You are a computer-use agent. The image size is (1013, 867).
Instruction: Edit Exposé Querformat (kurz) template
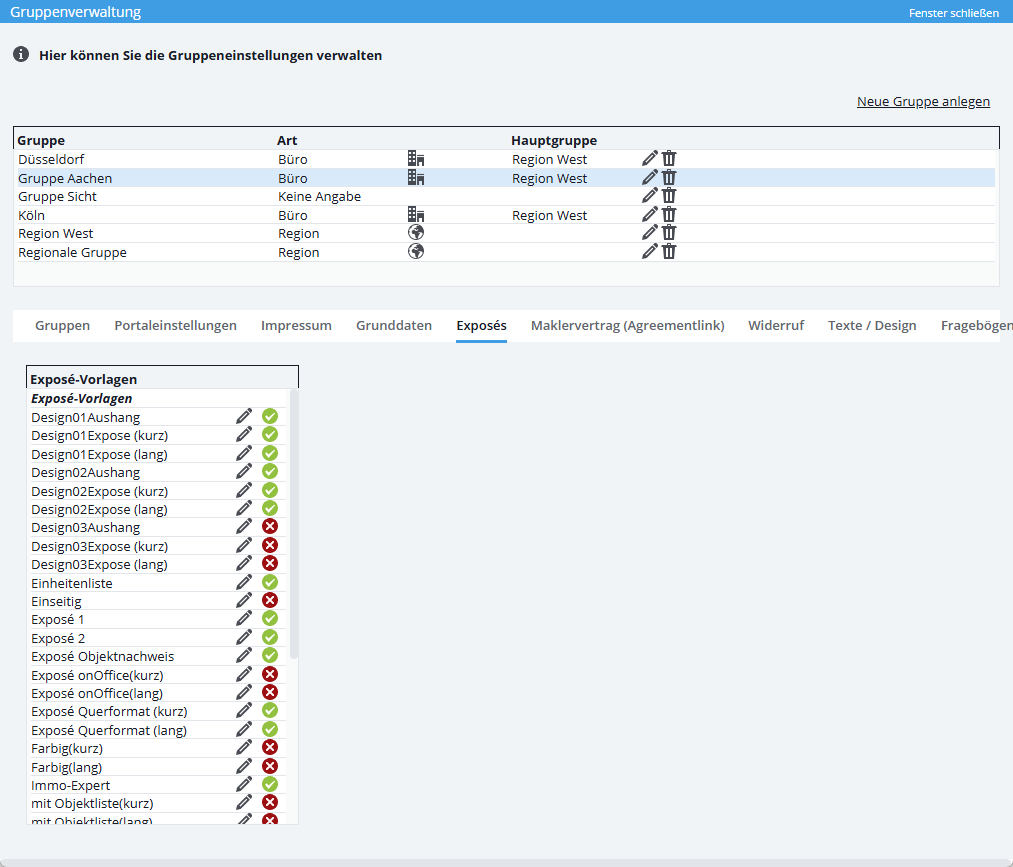[x=244, y=711]
